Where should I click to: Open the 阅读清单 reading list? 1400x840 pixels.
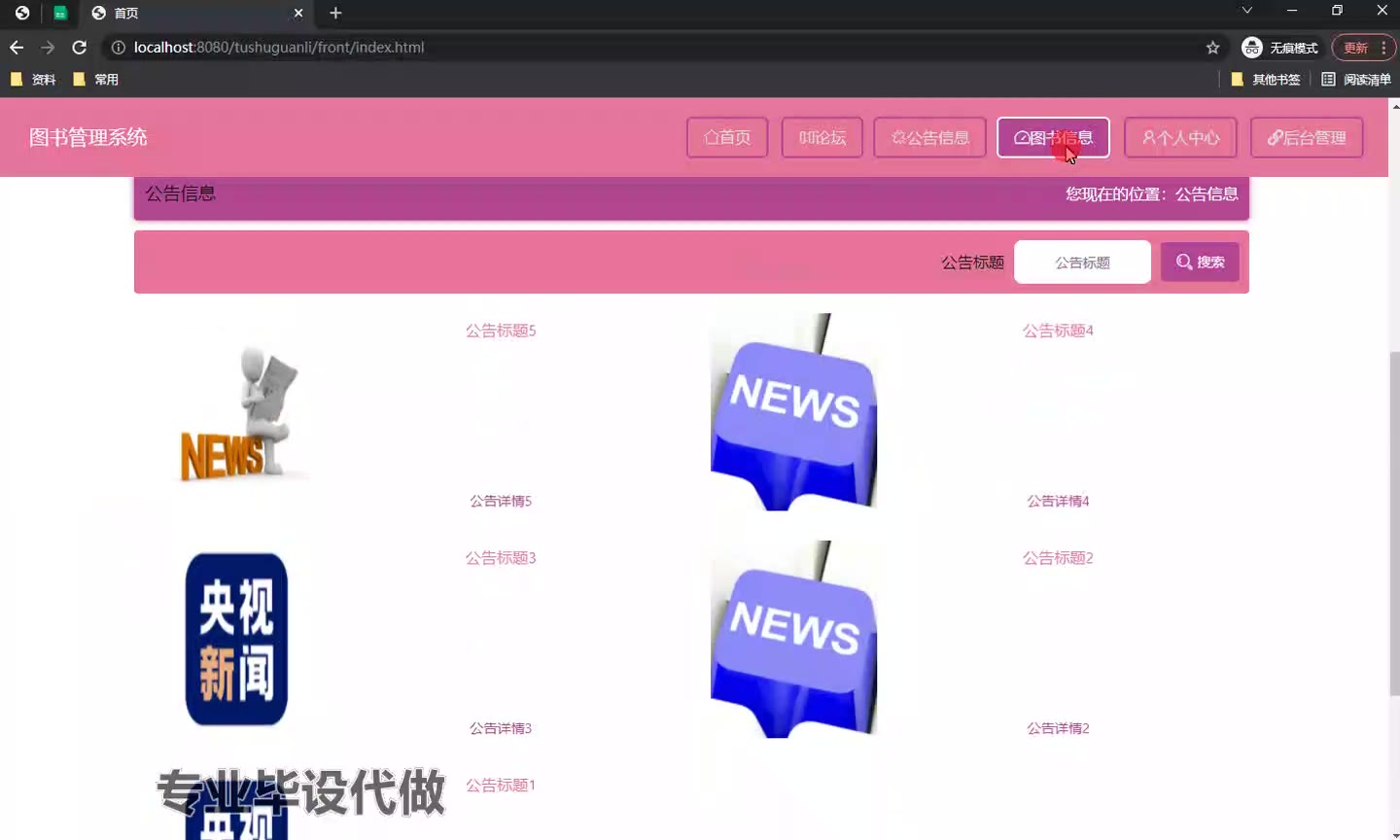[1356, 80]
